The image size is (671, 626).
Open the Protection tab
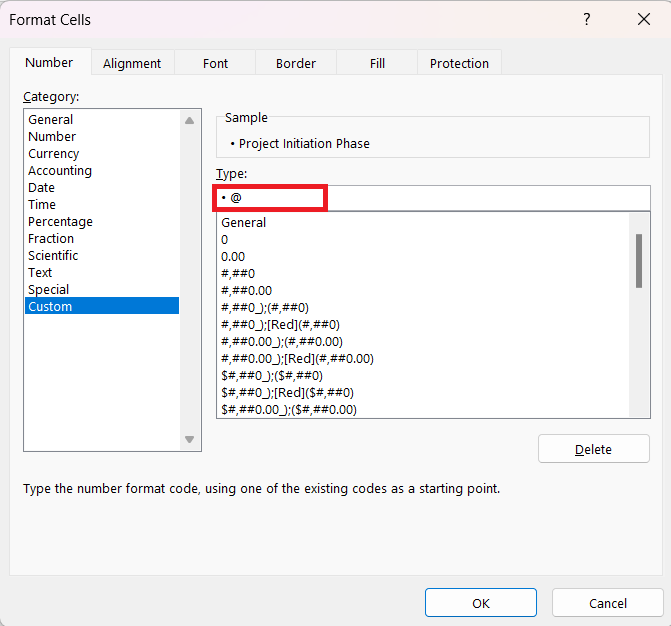[459, 63]
